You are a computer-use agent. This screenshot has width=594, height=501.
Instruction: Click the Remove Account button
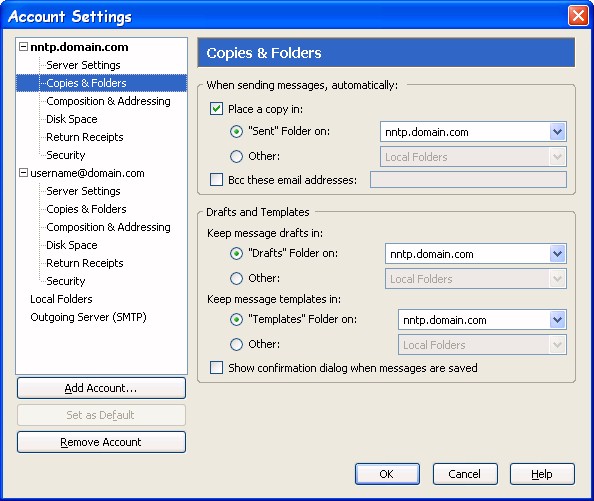(x=101, y=442)
